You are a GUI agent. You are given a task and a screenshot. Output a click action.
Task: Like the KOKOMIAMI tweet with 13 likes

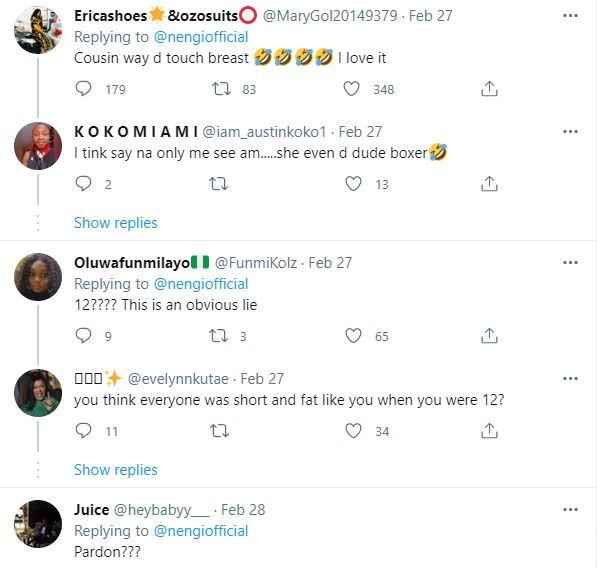[x=353, y=184]
